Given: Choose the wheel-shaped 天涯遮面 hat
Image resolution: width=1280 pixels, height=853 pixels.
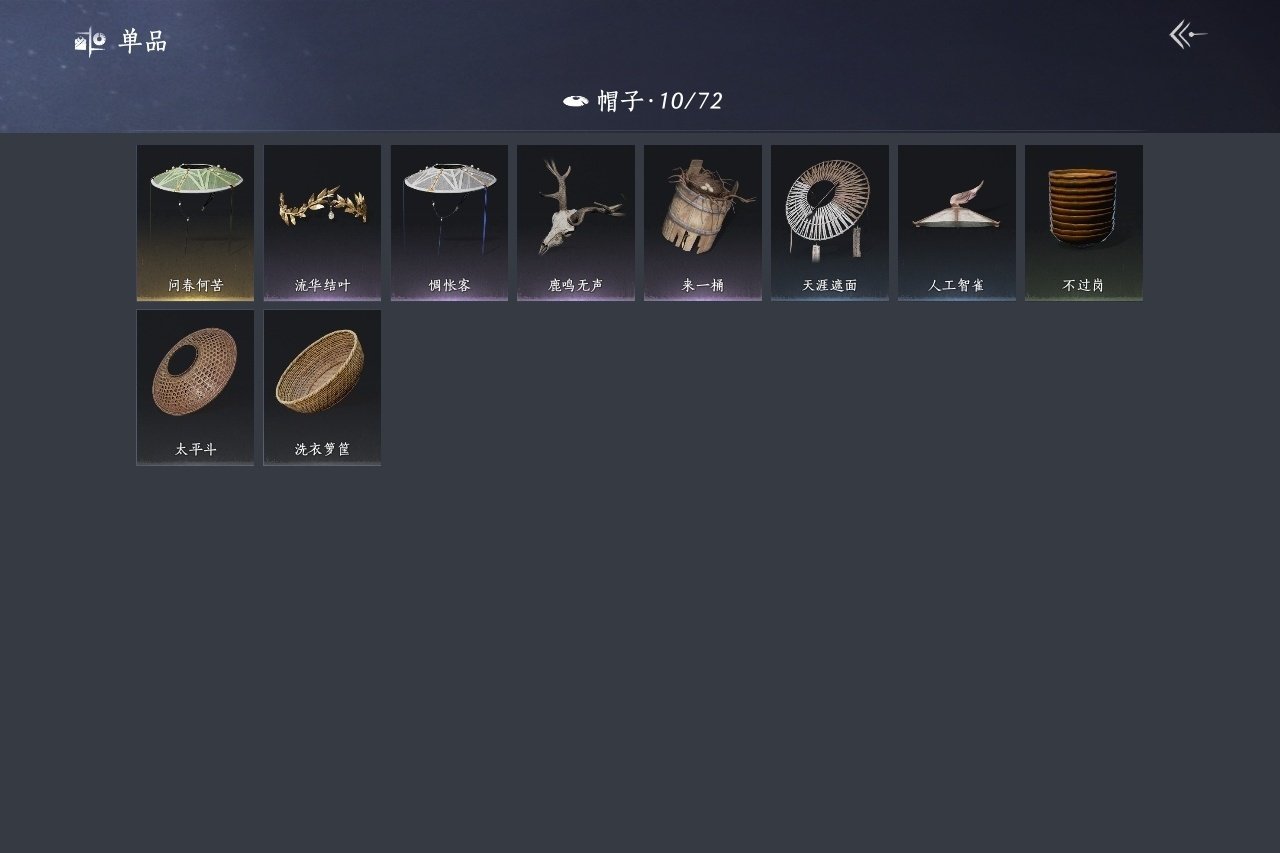Looking at the screenshot, I should pos(830,222).
